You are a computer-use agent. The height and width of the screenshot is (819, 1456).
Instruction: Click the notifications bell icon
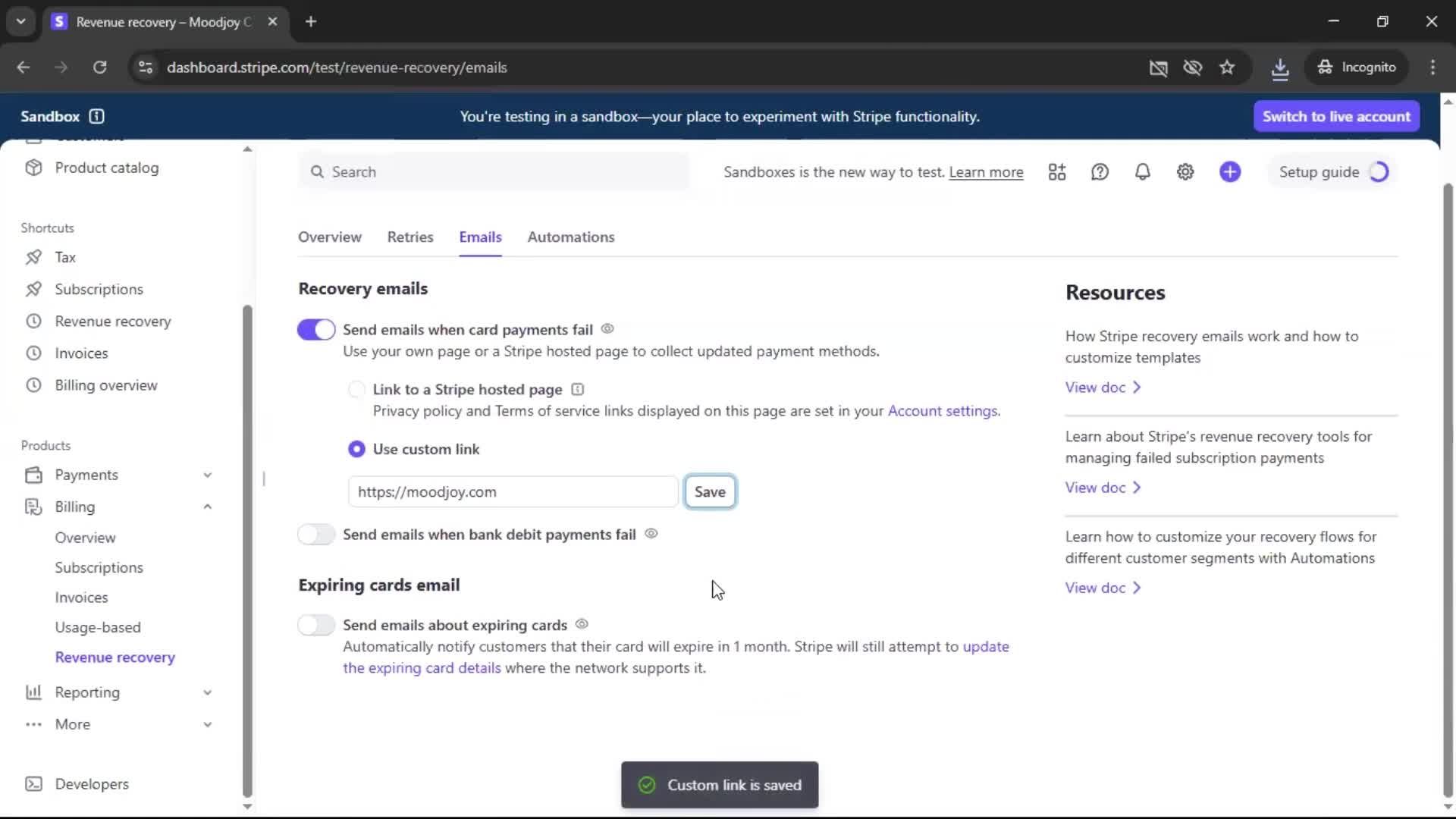click(x=1142, y=172)
